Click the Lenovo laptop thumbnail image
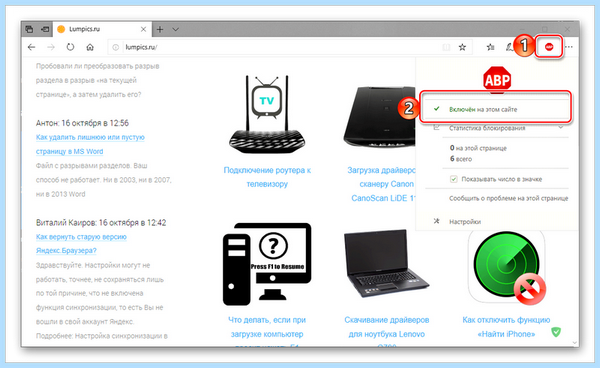This screenshot has width=600, height=368. pos(386,263)
